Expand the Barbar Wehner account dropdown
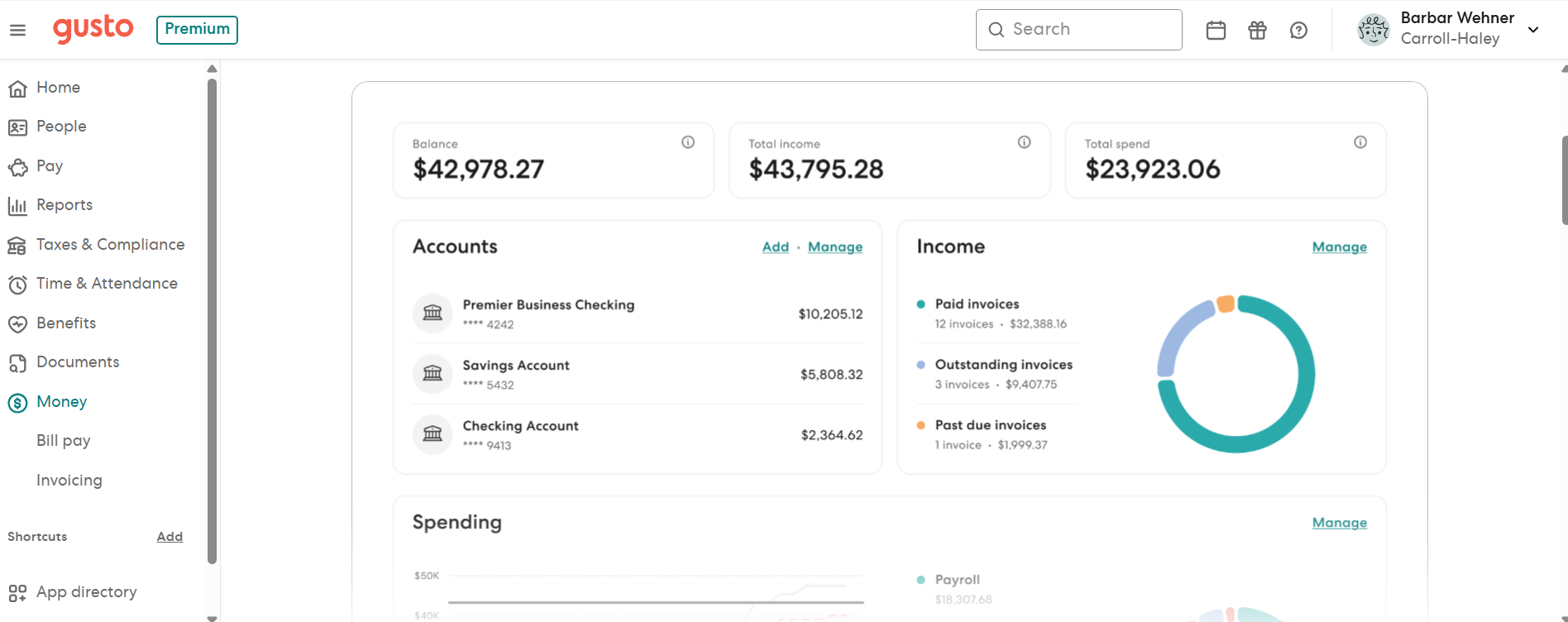Image resolution: width=1568 pixels, height=622 pixels. 1532,30
